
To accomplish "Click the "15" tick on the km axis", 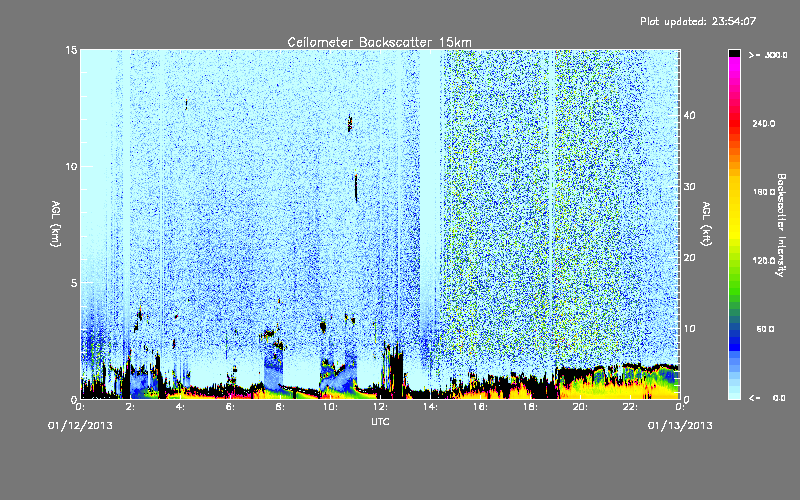I will tap(71, 50).
